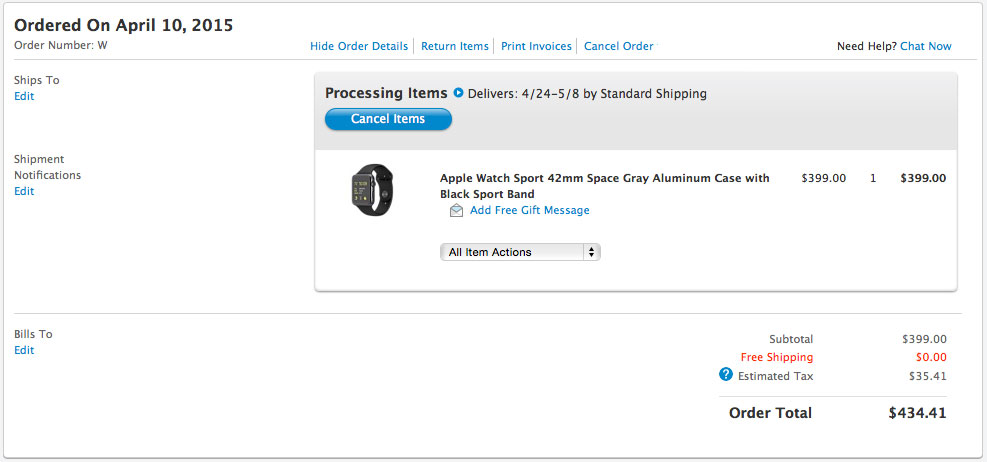Edit Shipment Notifications settings

click(24, 191)
